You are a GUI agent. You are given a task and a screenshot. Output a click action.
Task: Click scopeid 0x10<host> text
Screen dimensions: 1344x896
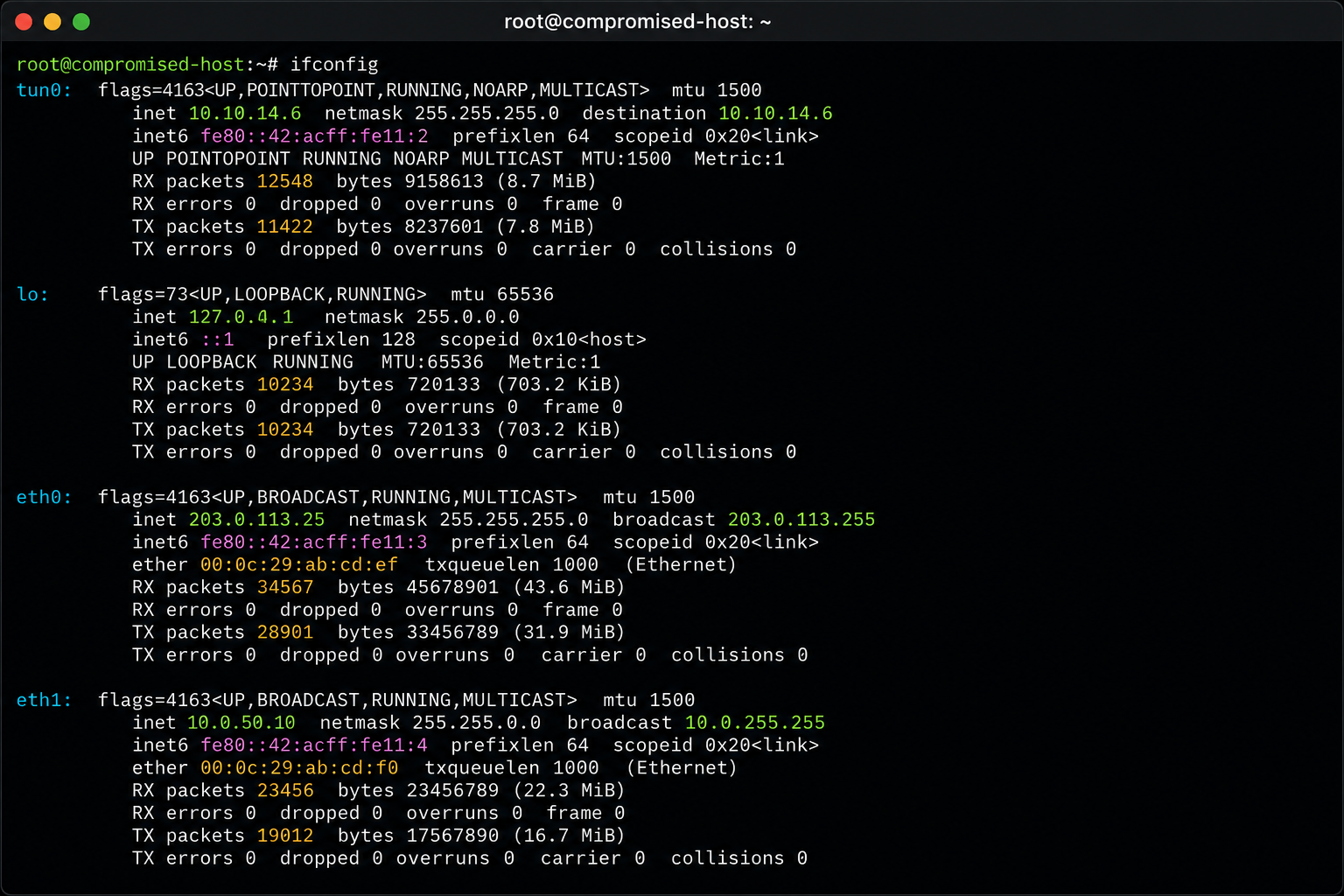pyautogui.click(x=542, y=339)
